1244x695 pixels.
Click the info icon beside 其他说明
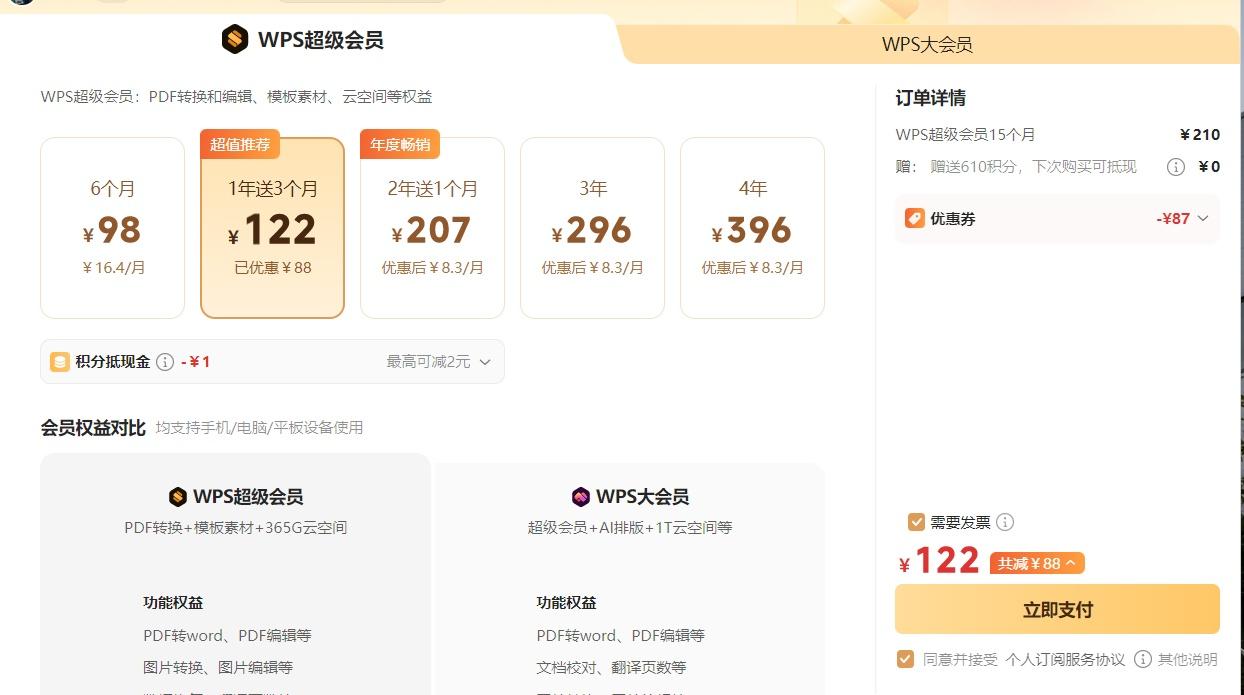click(x=1143, y=659)
